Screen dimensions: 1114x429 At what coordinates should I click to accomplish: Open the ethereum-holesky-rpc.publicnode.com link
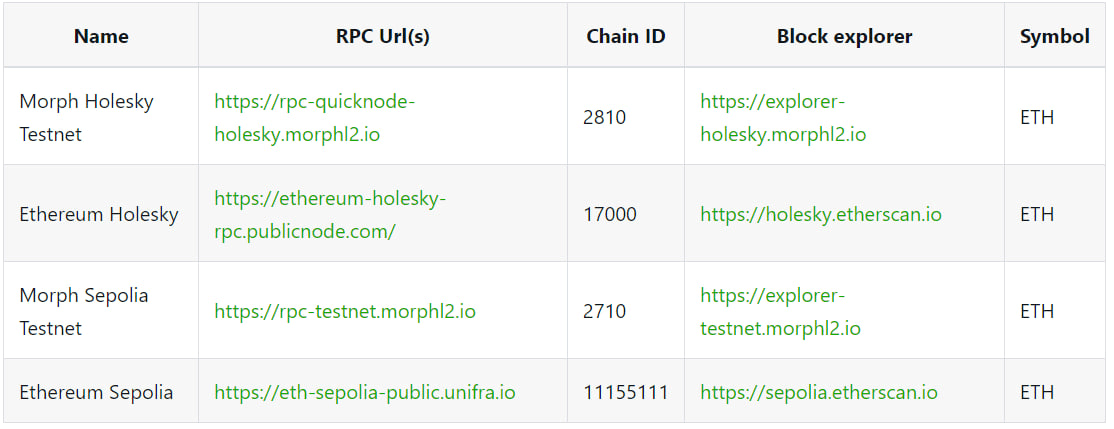[330, 214]
